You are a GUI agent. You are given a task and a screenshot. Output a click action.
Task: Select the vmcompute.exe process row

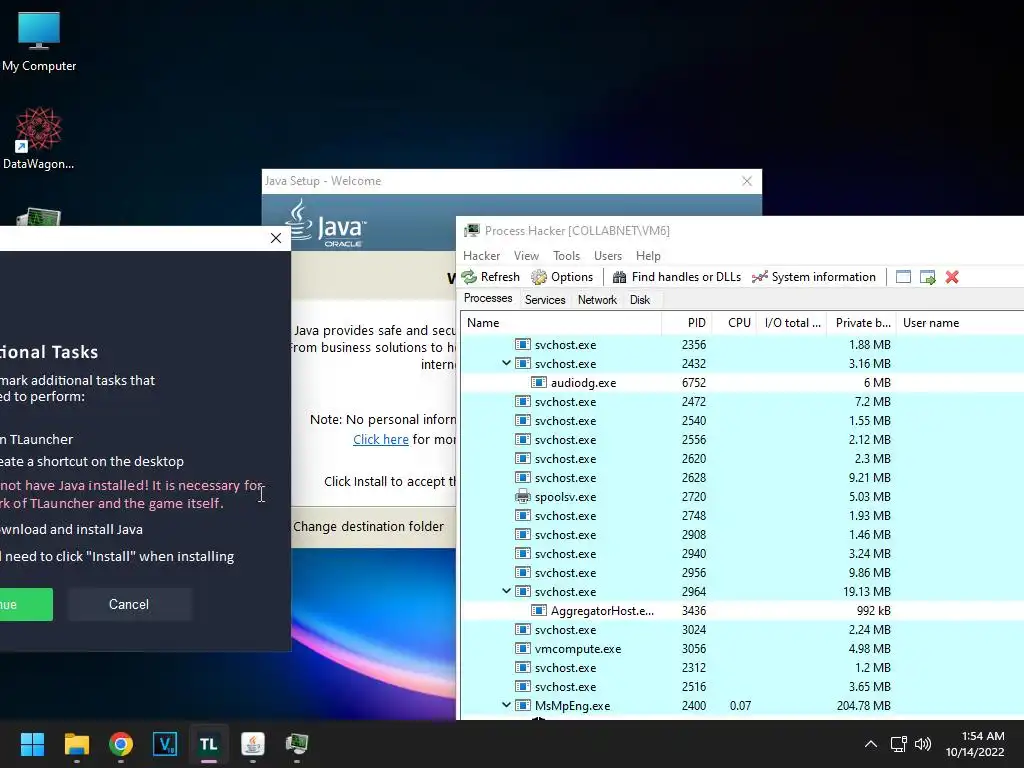pos(742,648)
